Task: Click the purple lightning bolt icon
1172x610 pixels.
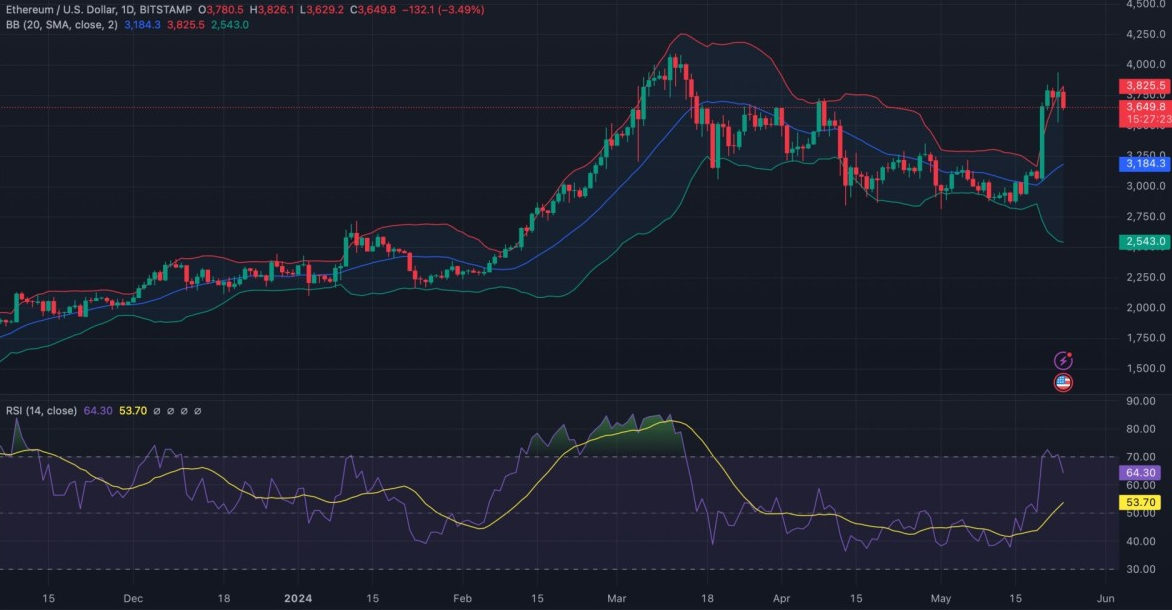Action: point(1063,361)
